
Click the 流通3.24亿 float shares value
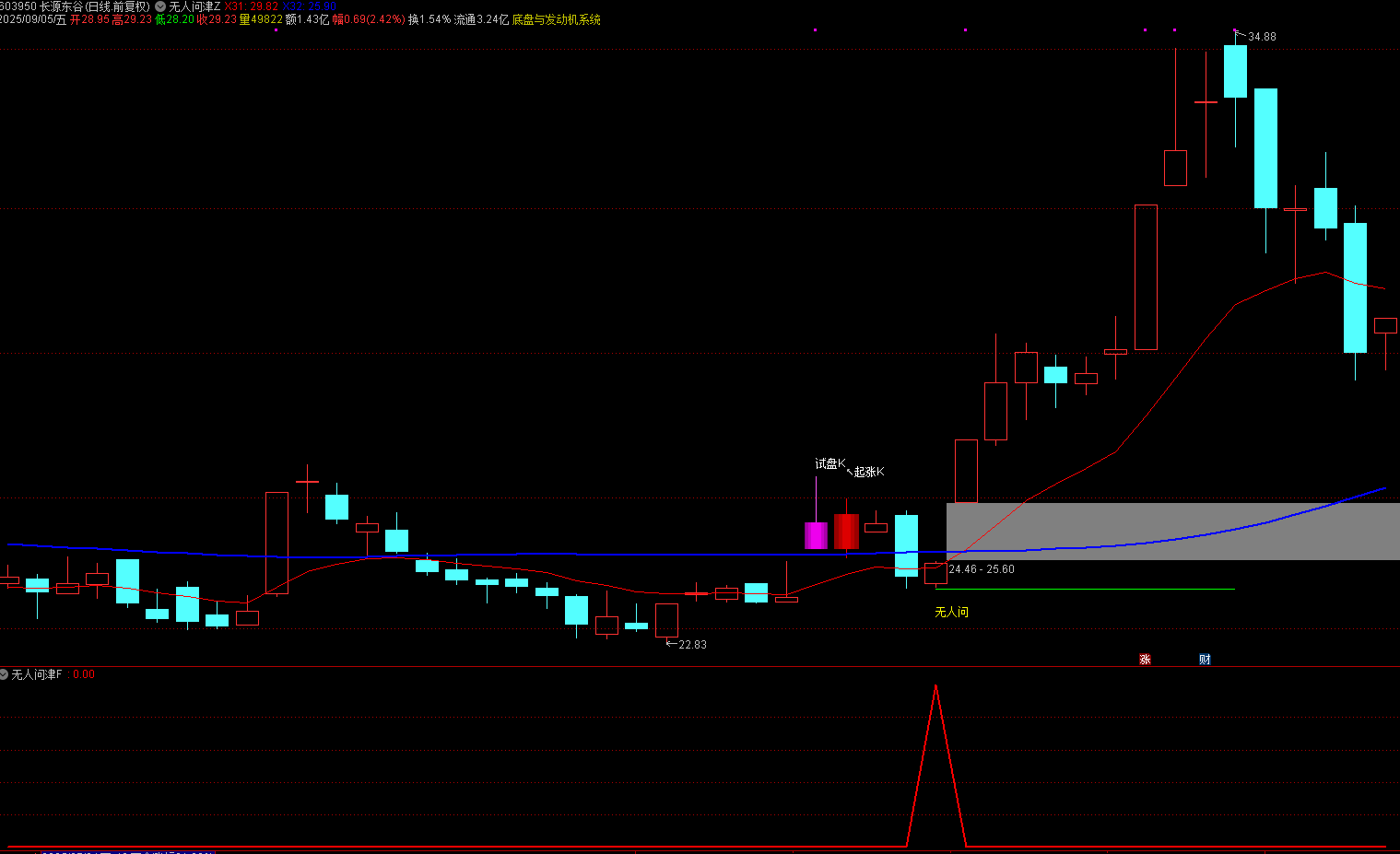click(x=481, y=19)
